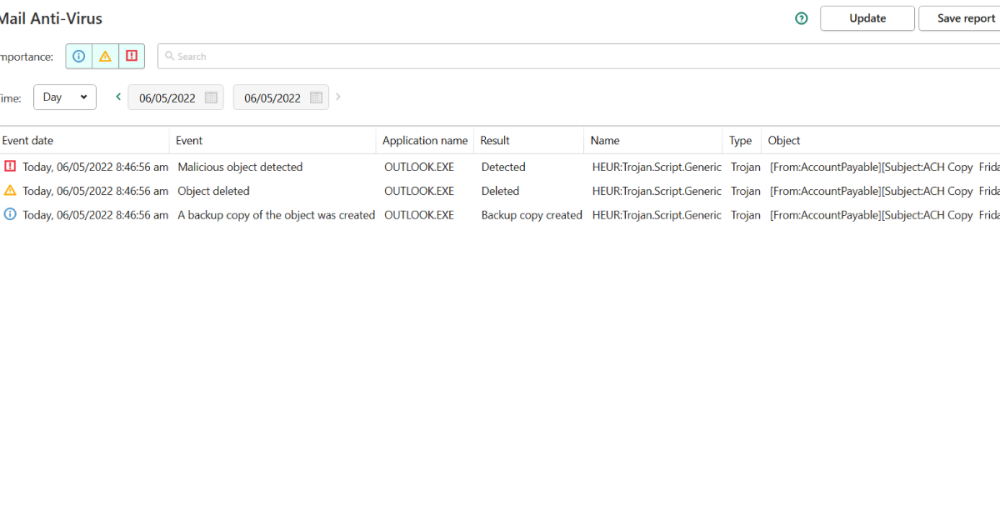Click the yellow warning icon on Object deleted row
This screenshot has height=521, width=1000.
tap(10, 190)
